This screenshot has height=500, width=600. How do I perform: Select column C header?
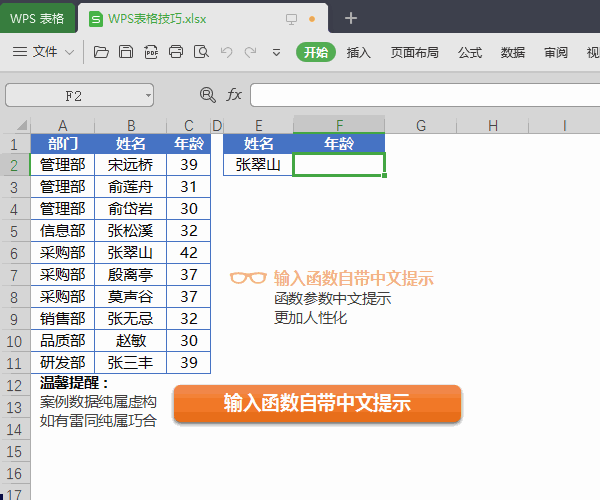tap(189, 125)
